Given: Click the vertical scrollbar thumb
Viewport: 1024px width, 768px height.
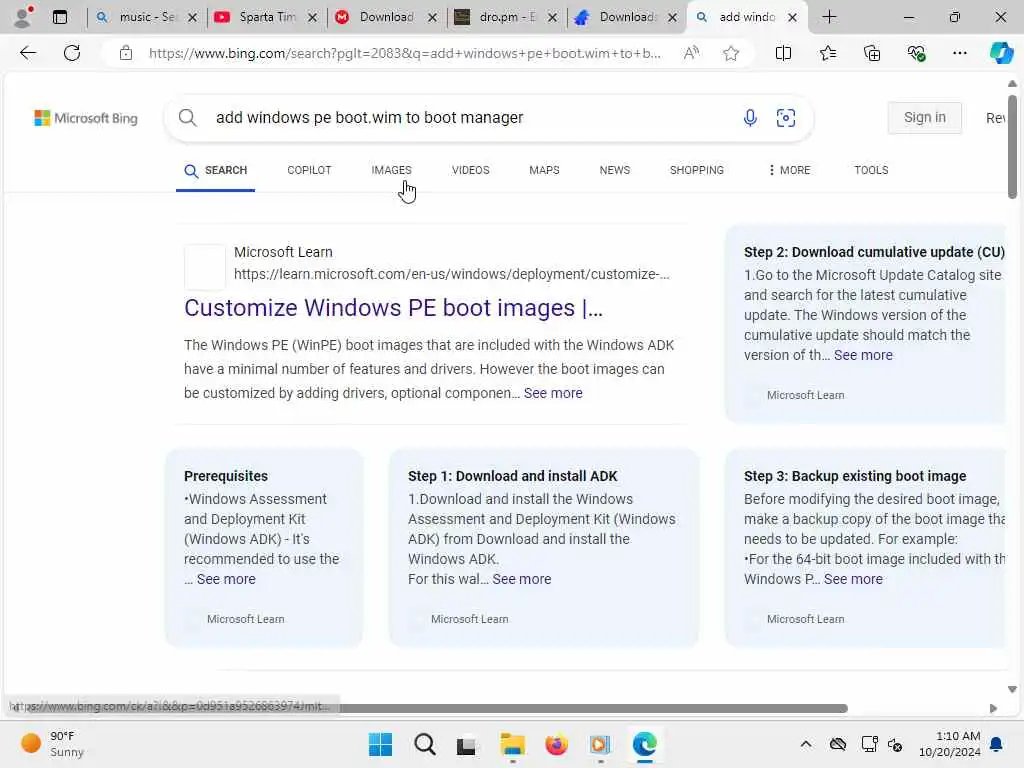Looking at the screenshot, I should tap(1012, 147).
